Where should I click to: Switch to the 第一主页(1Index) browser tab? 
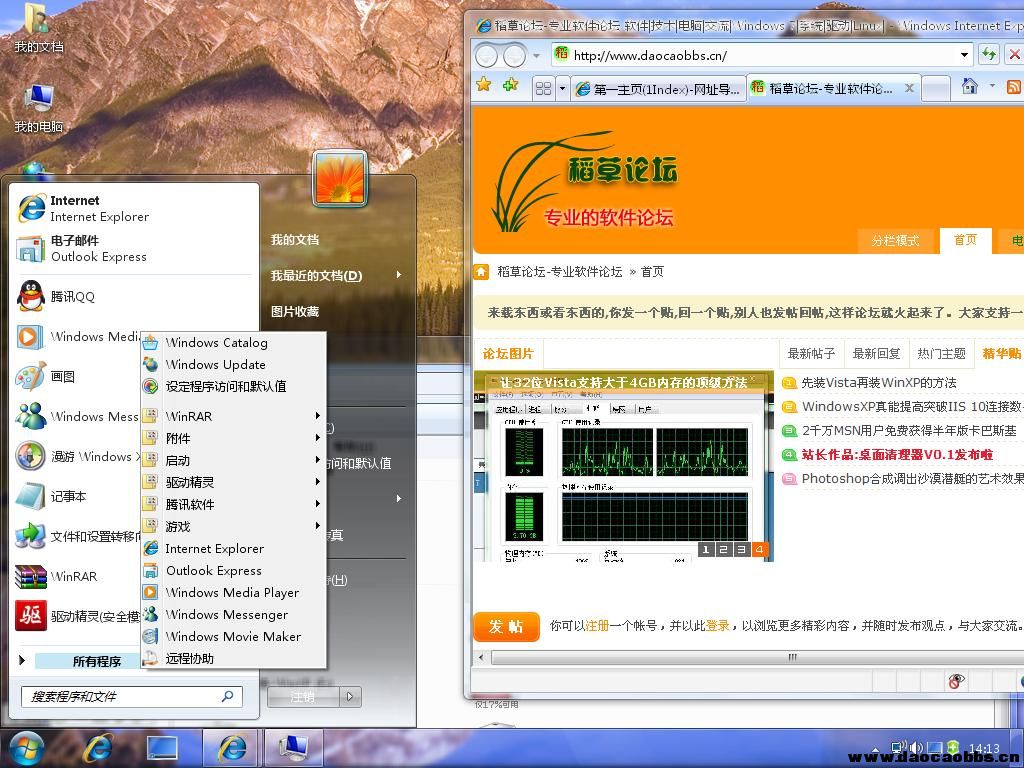(658, 88)
